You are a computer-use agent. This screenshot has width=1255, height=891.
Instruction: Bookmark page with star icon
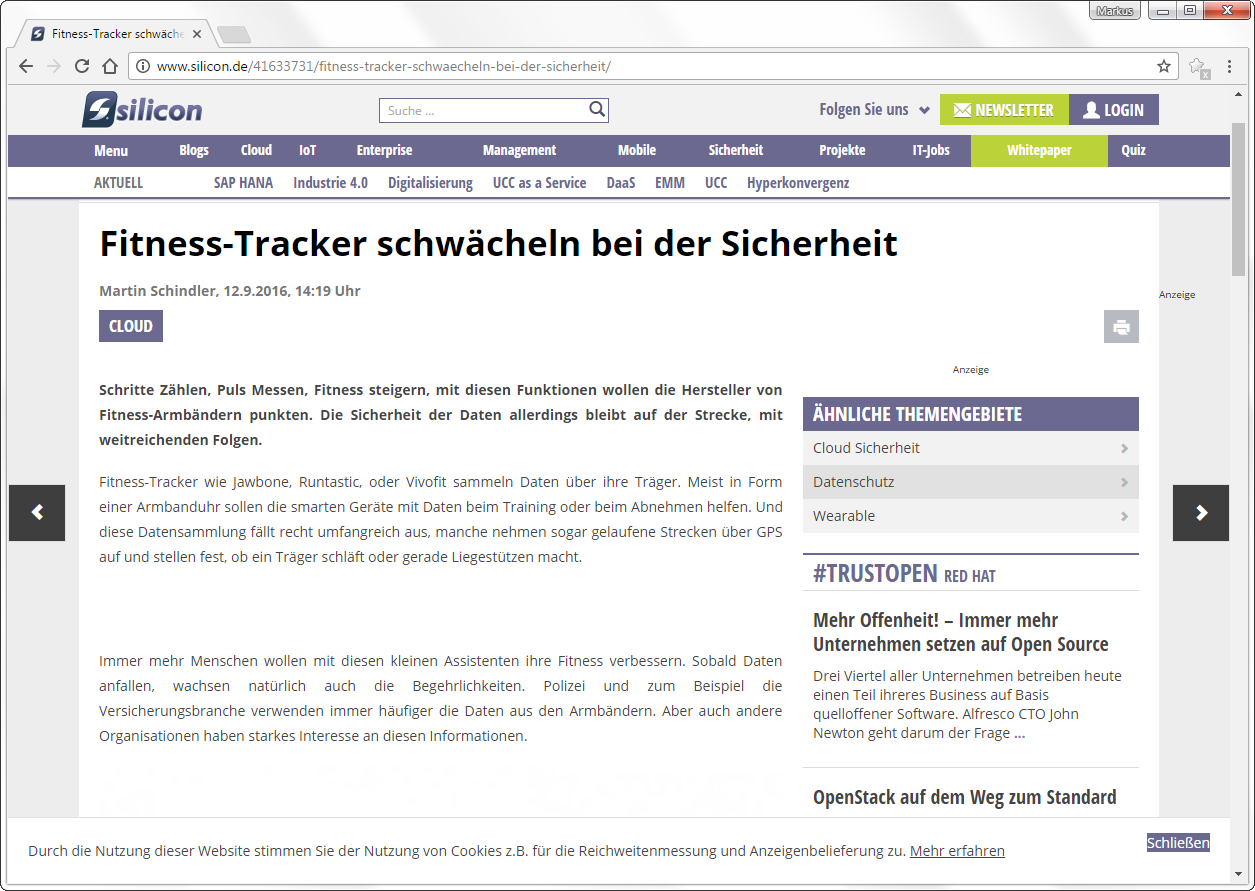coord(1164,66)
